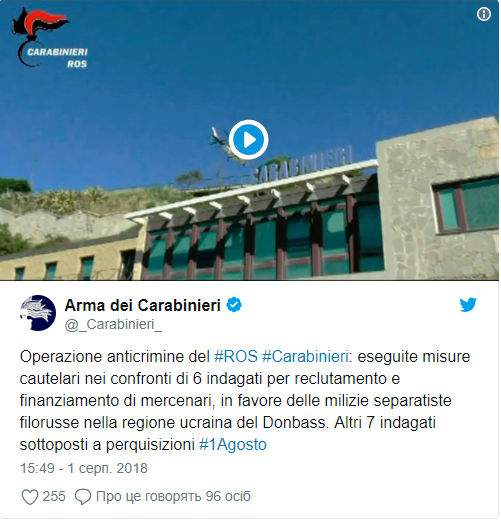This screenshot has width=501, height=520.
Task: Open the video info icon
Action: (x=483, y=14)
